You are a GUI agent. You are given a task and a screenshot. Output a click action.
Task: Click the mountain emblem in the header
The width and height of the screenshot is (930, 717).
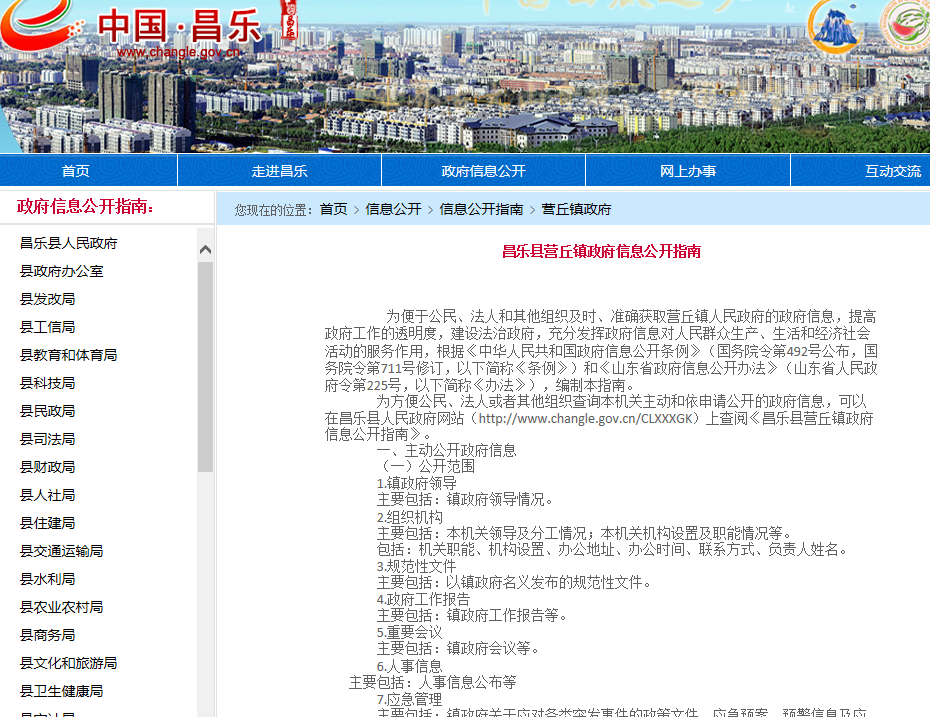point(835,27)
